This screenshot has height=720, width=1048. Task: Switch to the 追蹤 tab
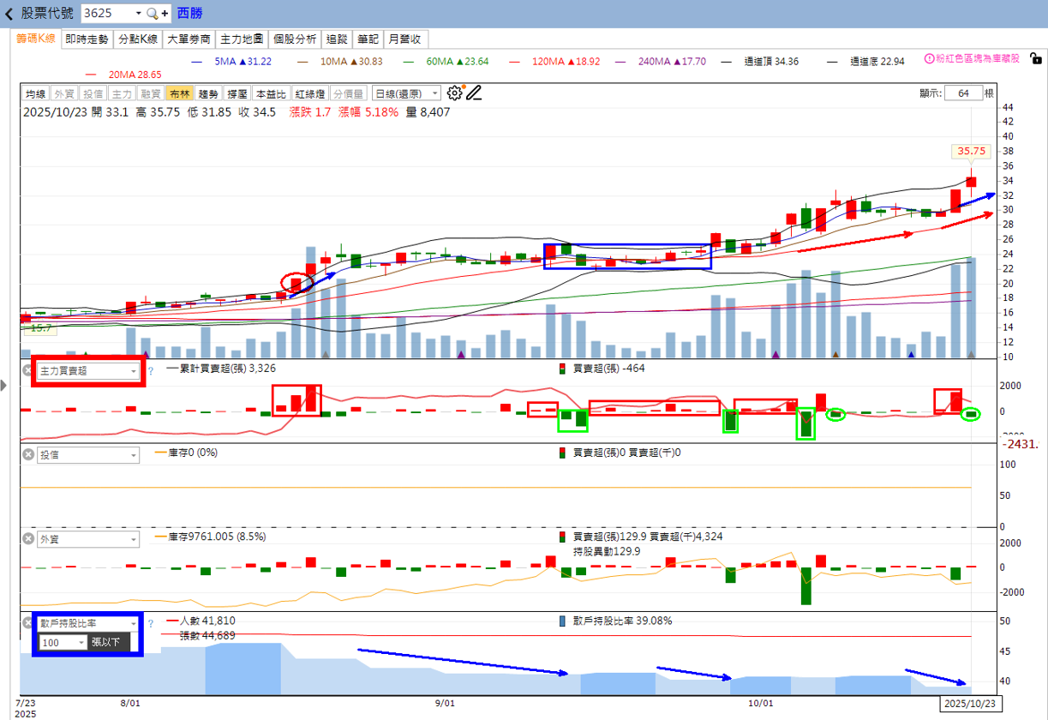point(337,39)
